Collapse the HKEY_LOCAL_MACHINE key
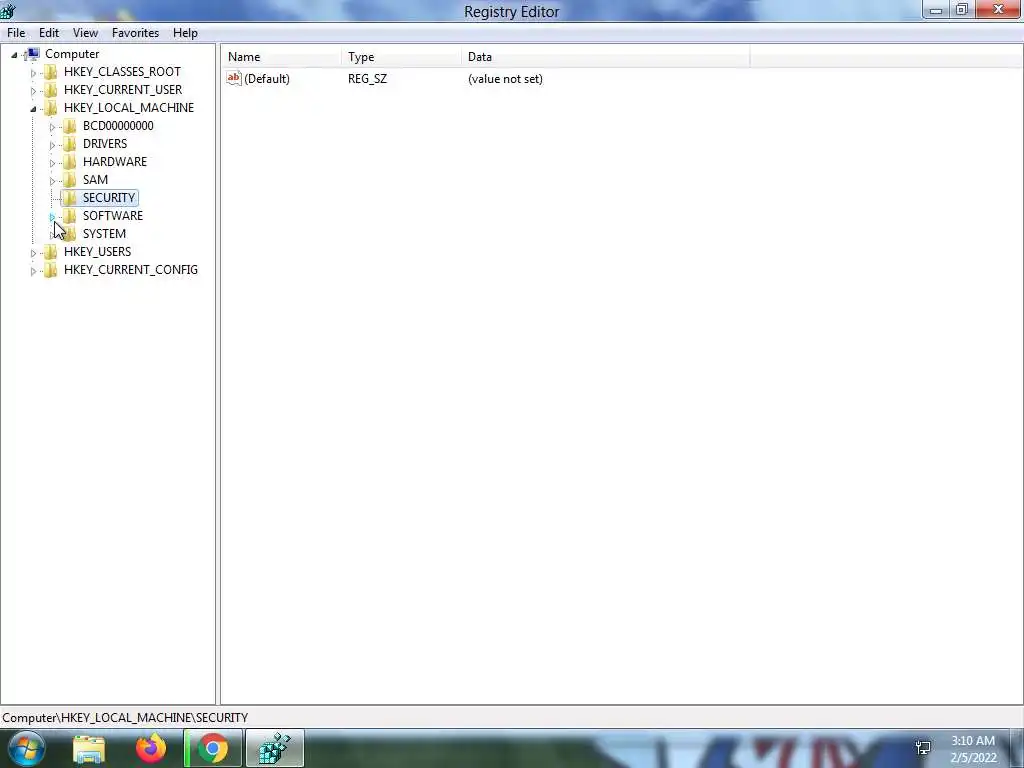Screen dimensions: 1024x768 tap(33, 109)
